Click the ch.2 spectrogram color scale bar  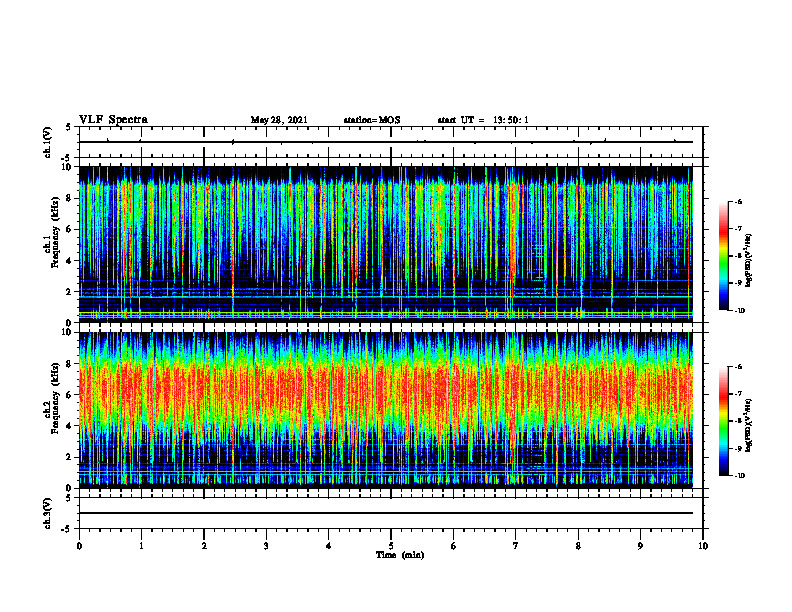point(723,421)
